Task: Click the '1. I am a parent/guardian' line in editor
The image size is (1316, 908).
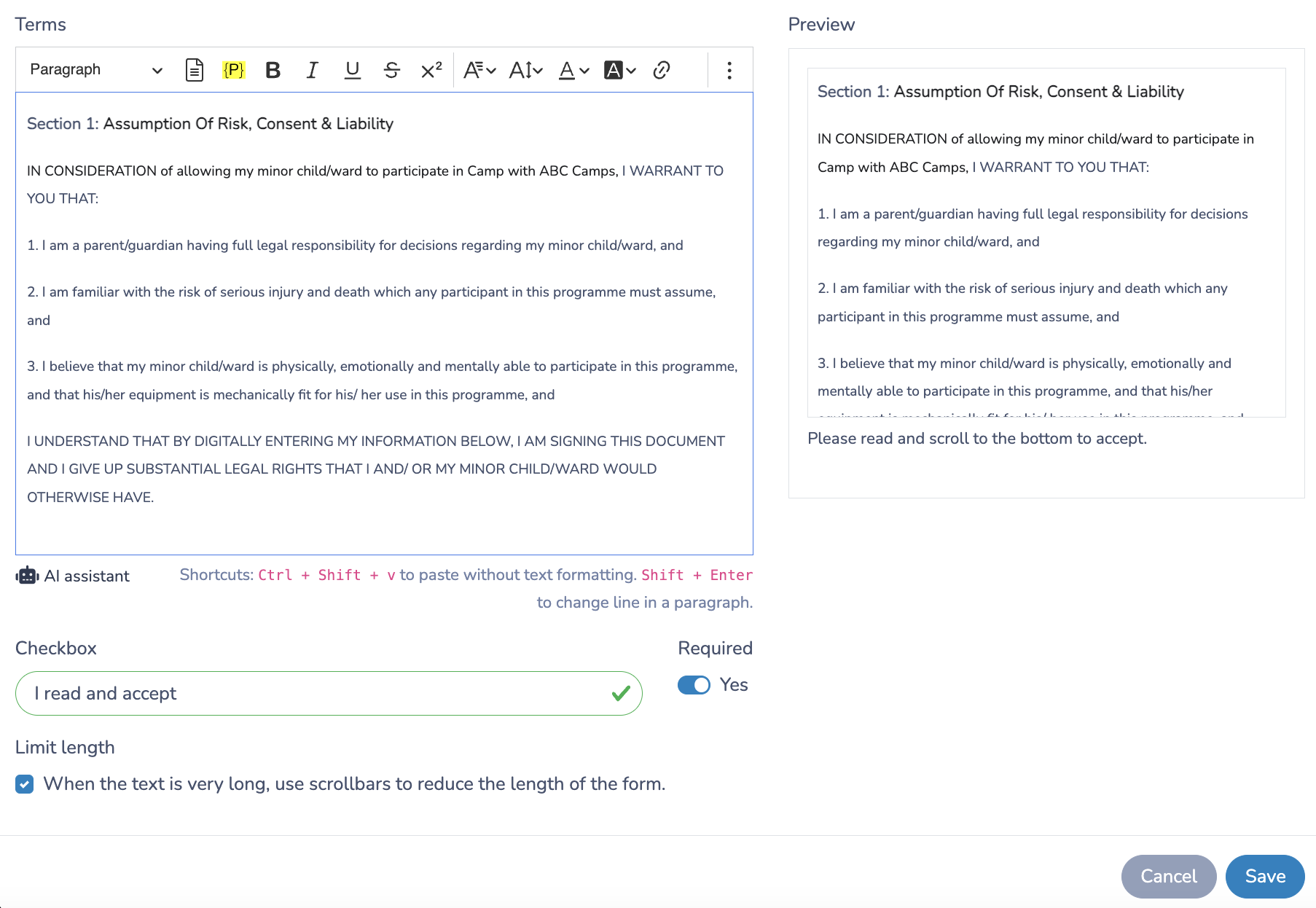Action: click(x=355, y=246)
